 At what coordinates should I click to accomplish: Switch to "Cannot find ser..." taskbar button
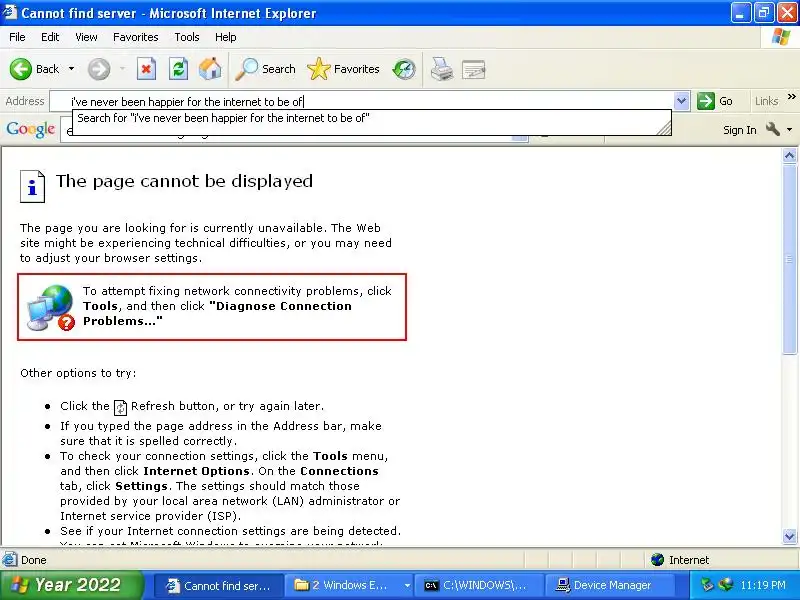click(218, 586)
